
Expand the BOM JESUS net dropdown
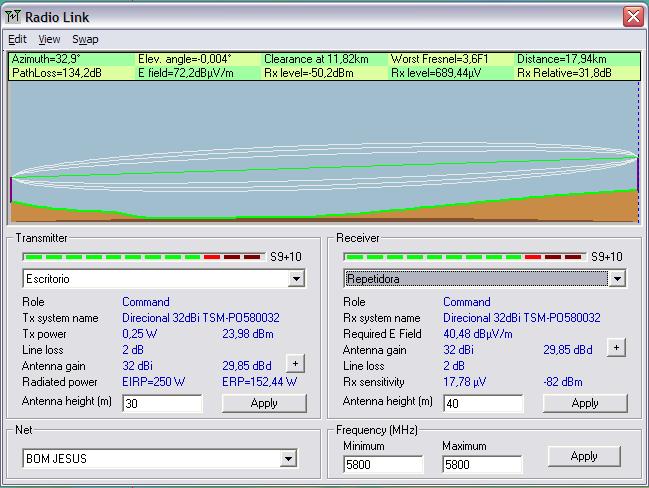[x=288, y=459]
